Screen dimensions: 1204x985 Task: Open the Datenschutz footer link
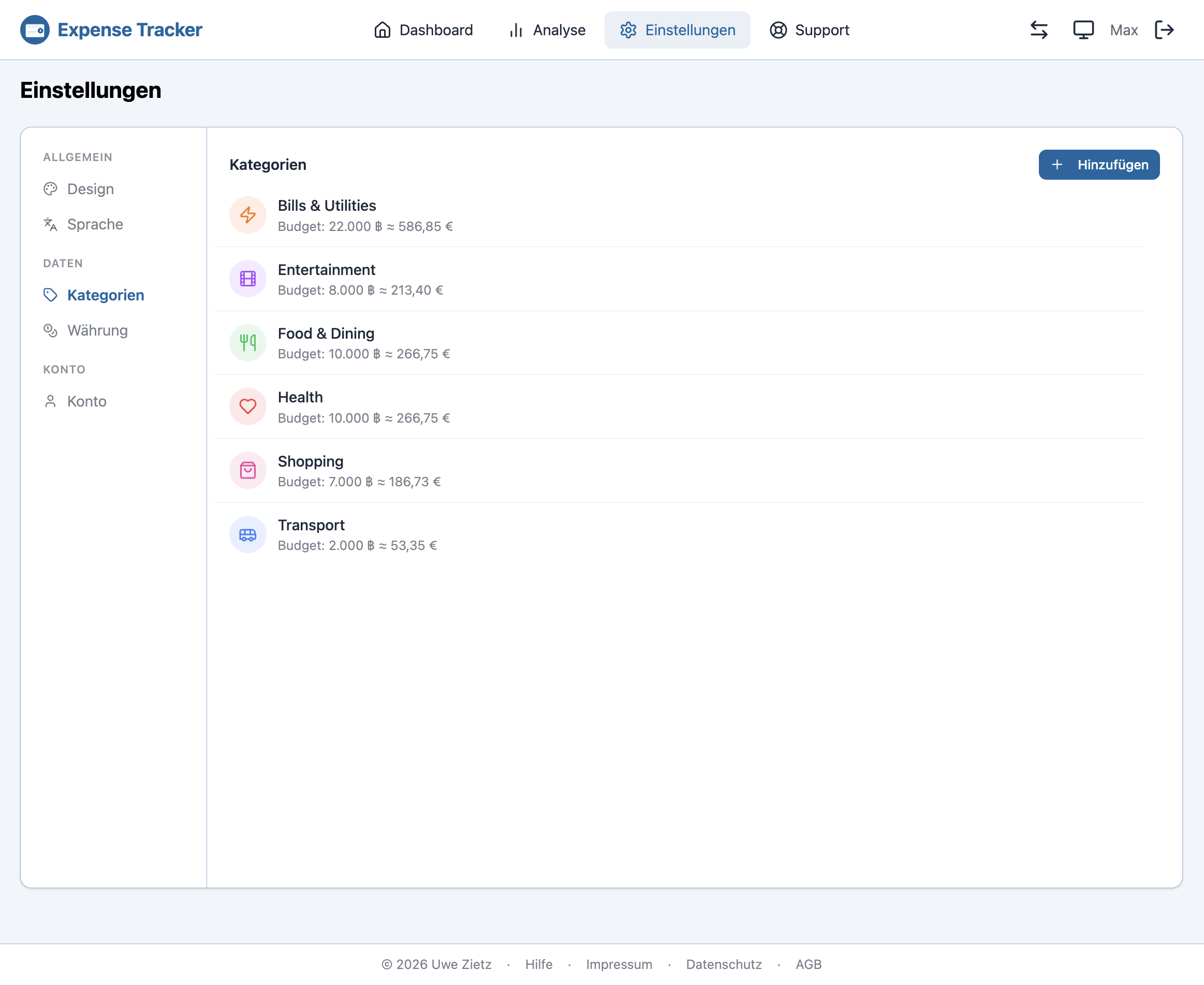724,964
